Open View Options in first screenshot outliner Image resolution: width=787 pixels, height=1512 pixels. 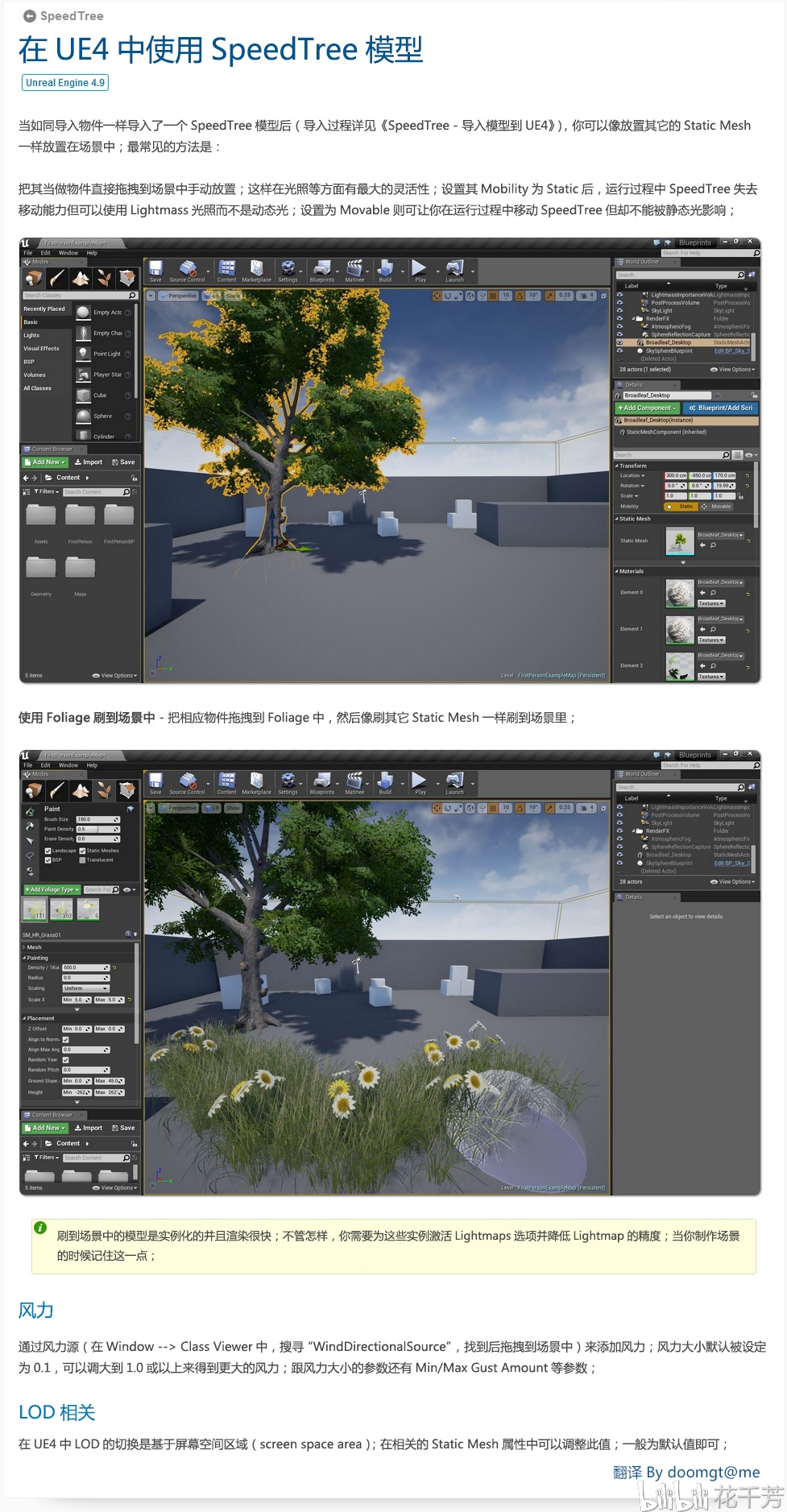(732, 370)
